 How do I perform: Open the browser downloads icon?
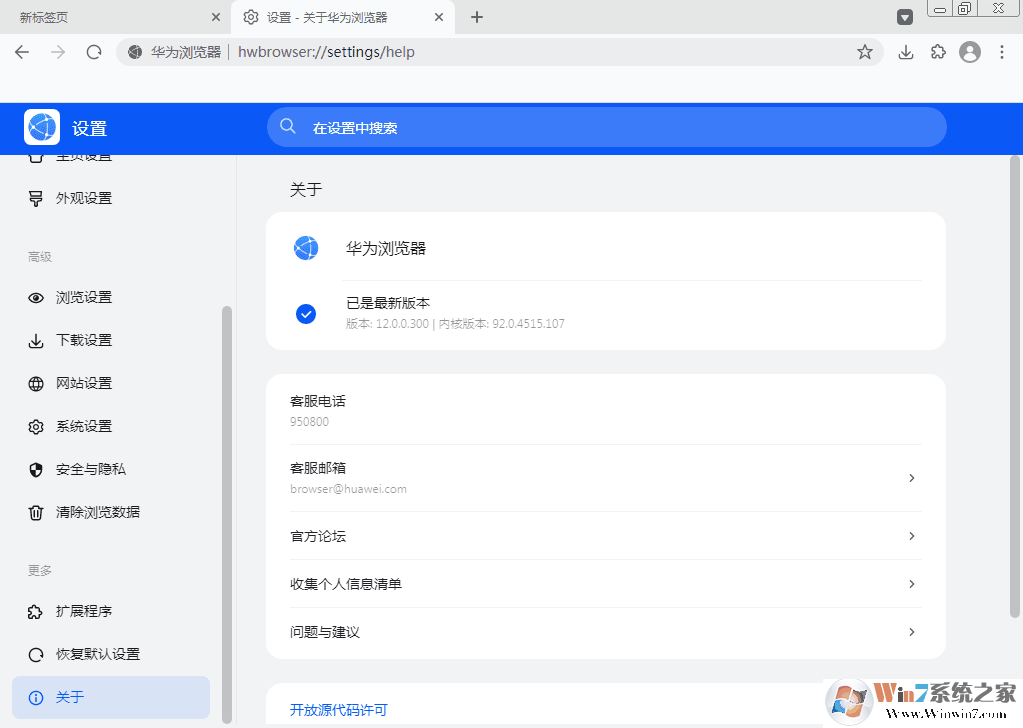[906, 52]
